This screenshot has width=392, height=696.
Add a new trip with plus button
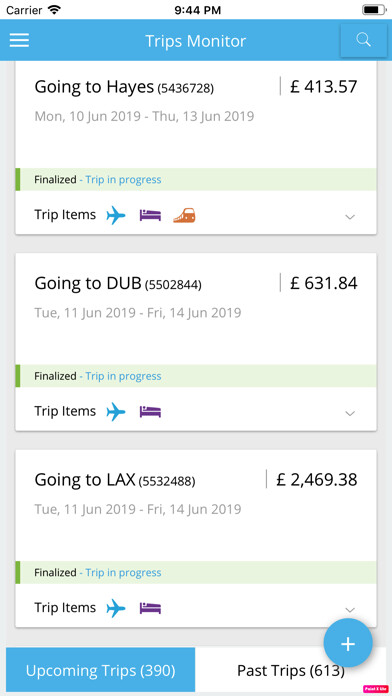[x=348, y=643]
